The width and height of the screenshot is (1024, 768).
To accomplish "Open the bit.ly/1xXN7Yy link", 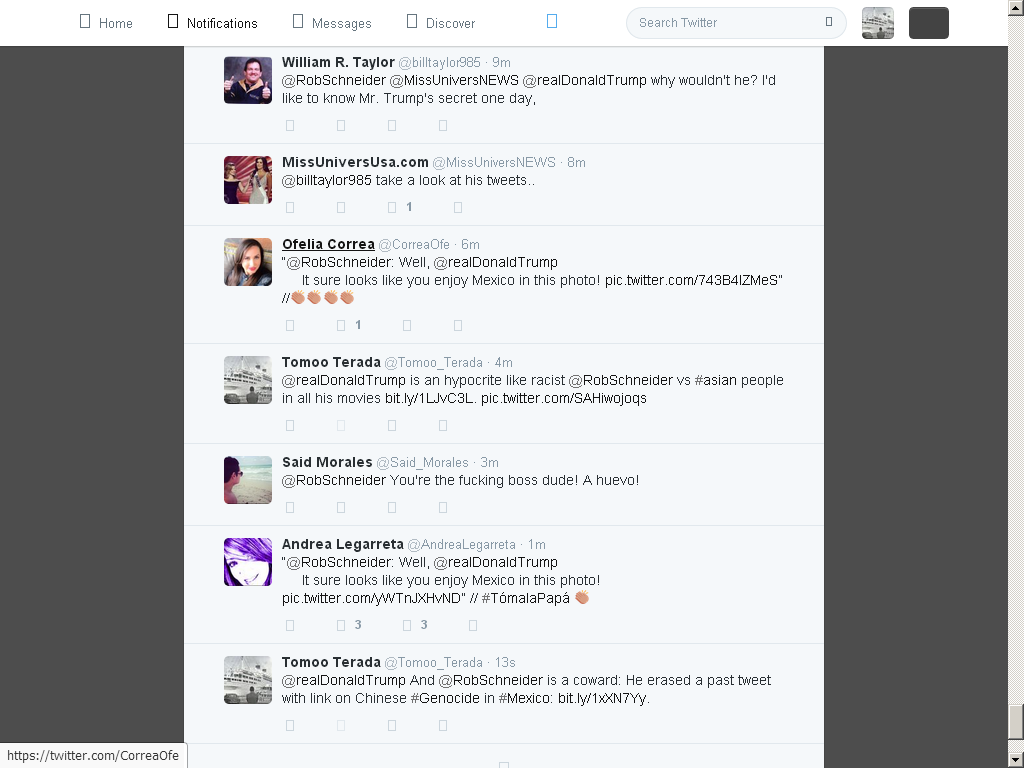I will coord(603,698).
